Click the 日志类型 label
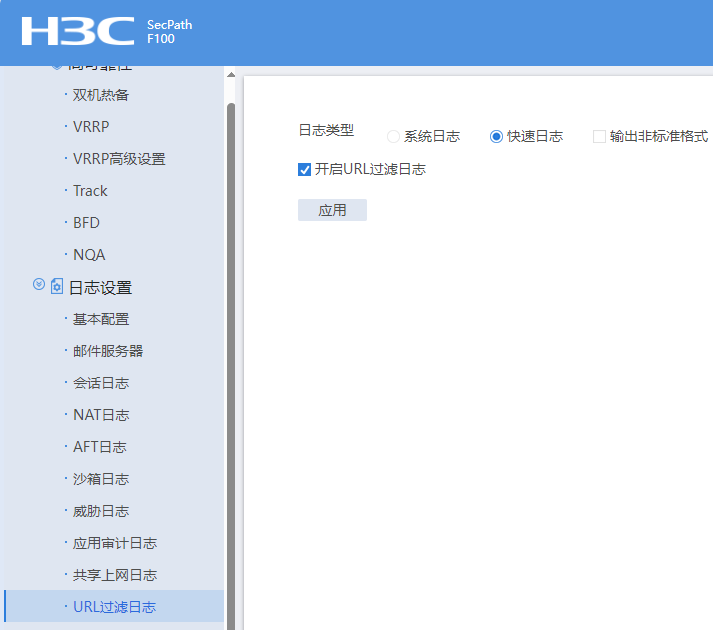The image size is (713, 630). (326, 131)
